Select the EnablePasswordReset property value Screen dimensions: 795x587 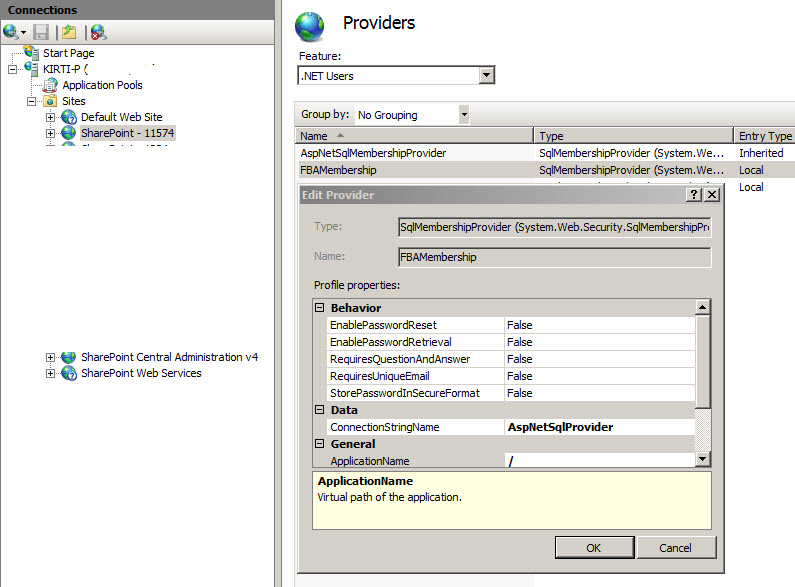point(598,325)
